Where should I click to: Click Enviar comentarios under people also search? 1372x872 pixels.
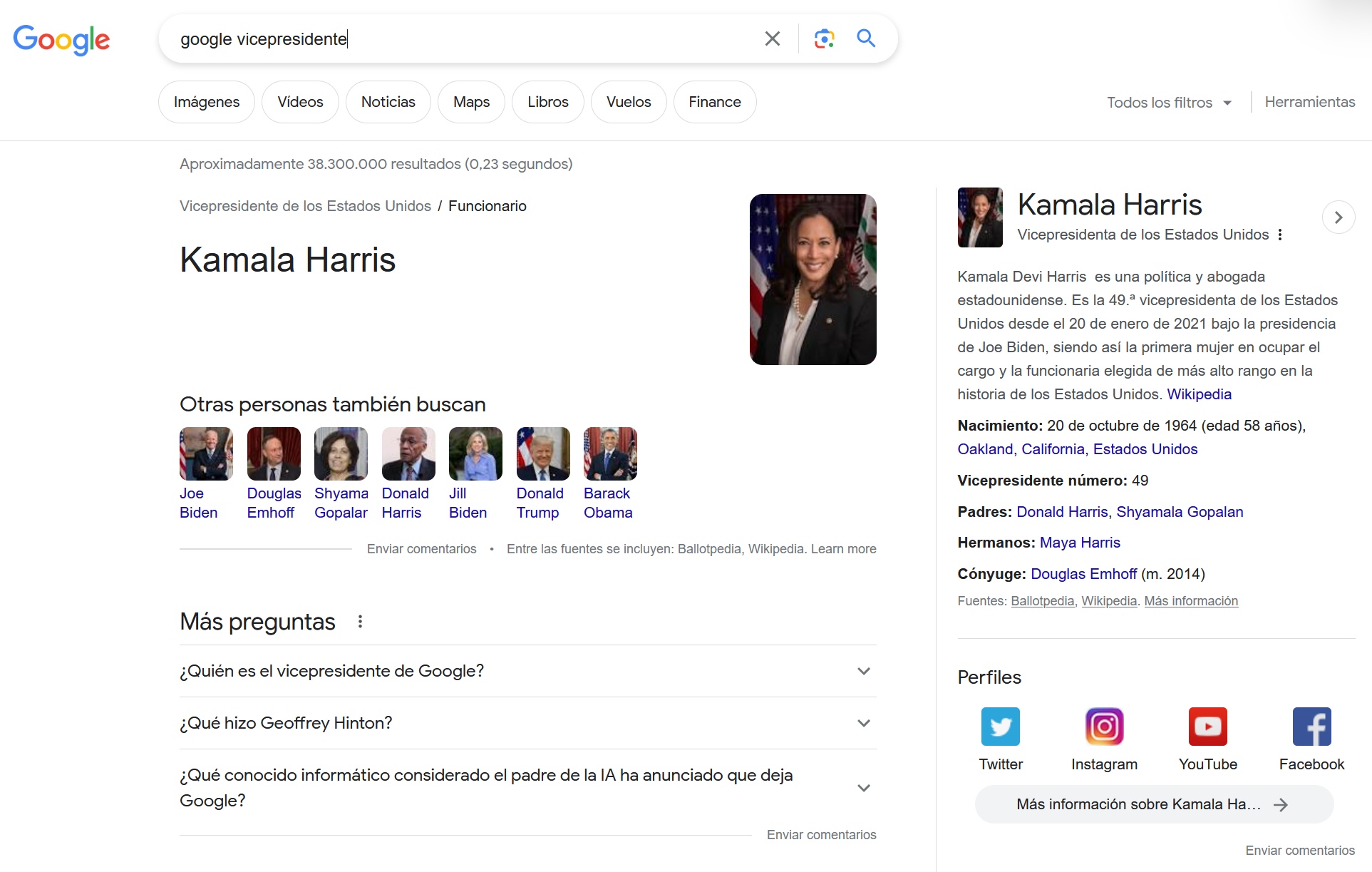coord(421,549)
